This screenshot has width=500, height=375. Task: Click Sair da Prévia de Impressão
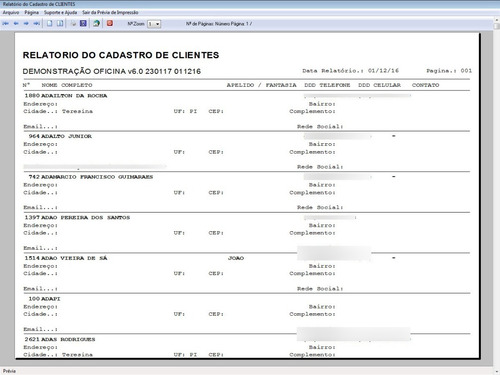click(x=110, y=13)
